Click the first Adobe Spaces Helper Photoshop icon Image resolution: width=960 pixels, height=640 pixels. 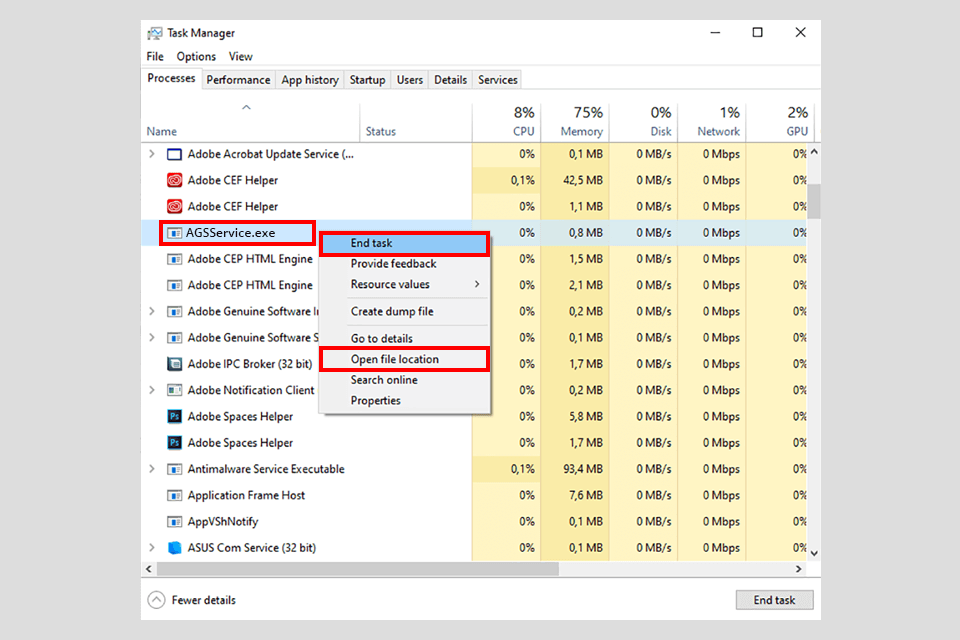(x=174, y=417)
